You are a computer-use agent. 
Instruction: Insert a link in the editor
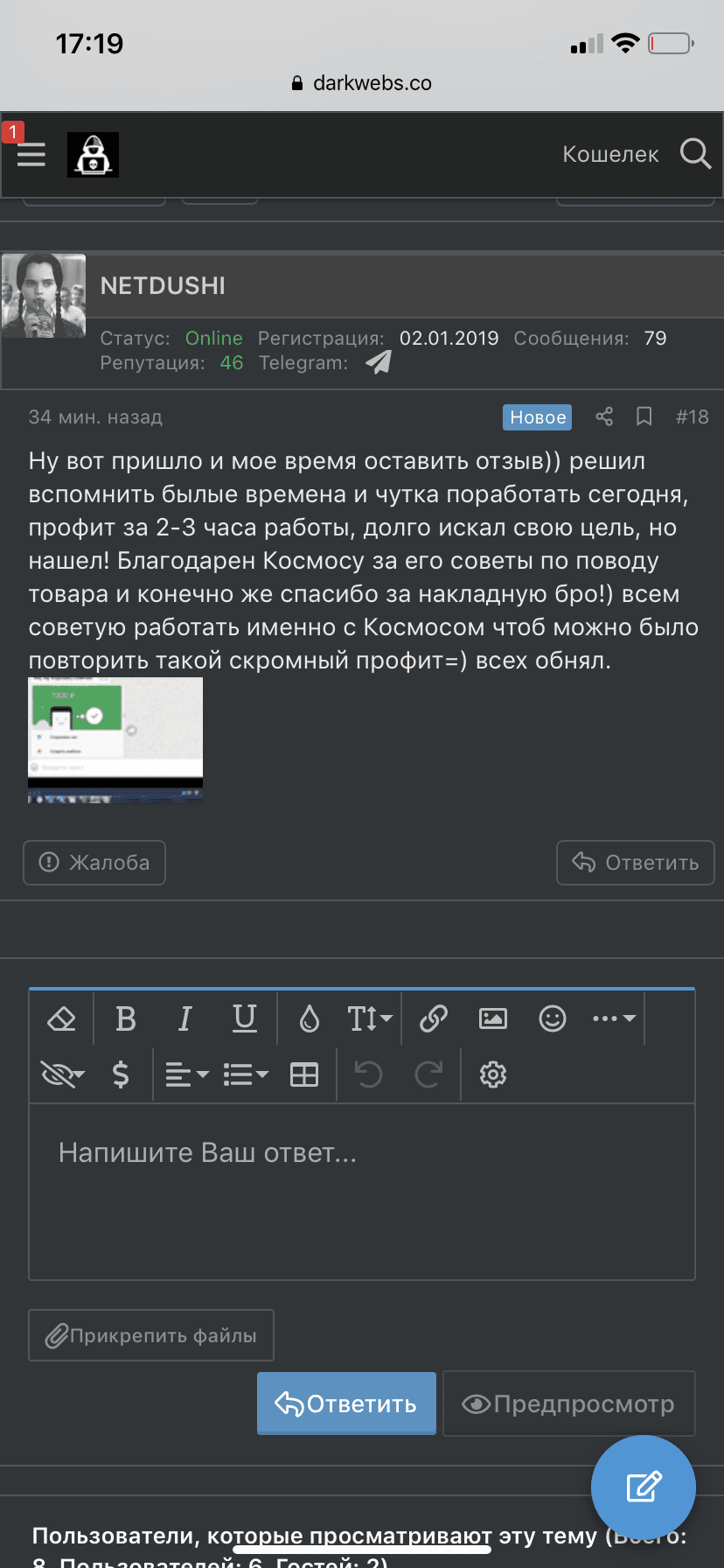click(x=434, y=1018)
